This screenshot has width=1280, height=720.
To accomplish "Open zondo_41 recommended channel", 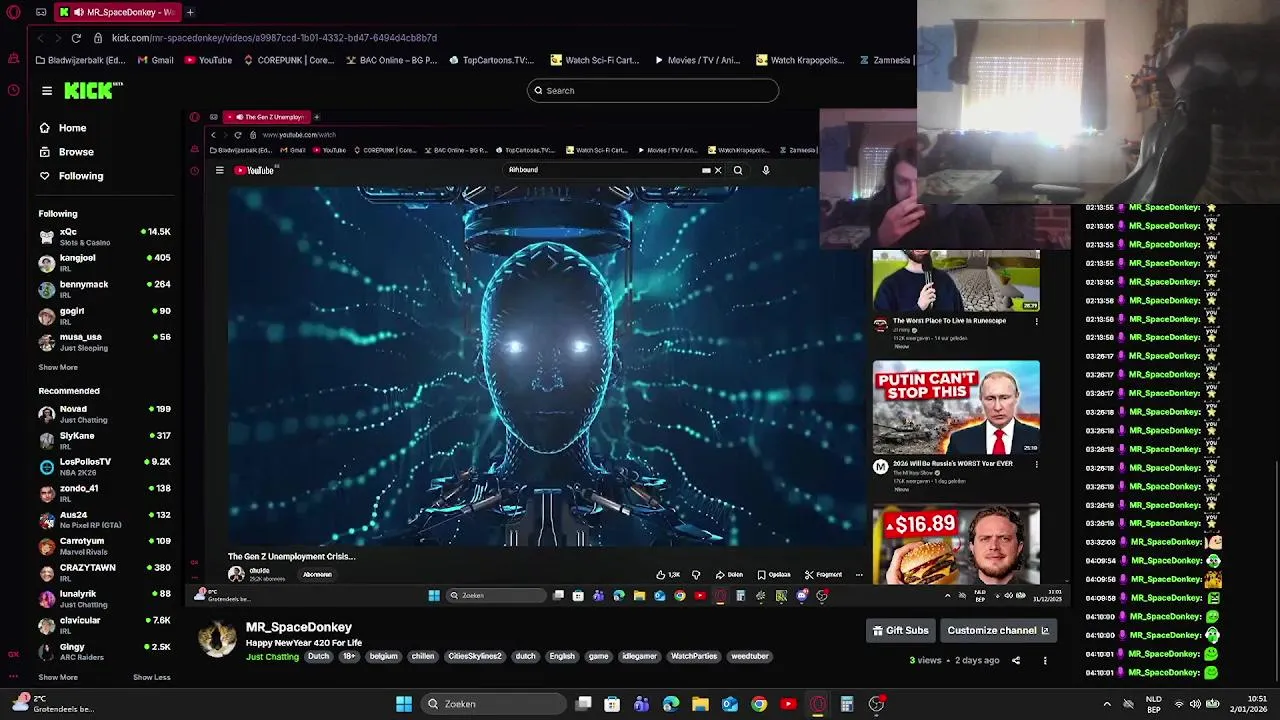I will click(x=104, y=493).
